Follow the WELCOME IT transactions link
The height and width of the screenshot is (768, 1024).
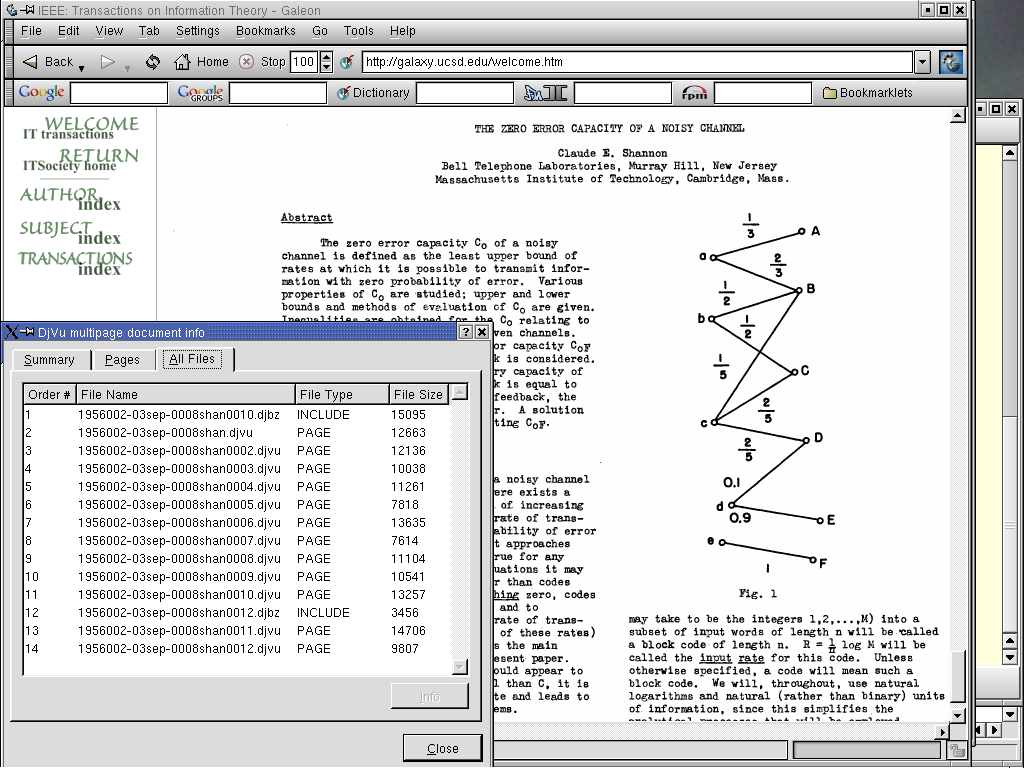click(81, 128)
